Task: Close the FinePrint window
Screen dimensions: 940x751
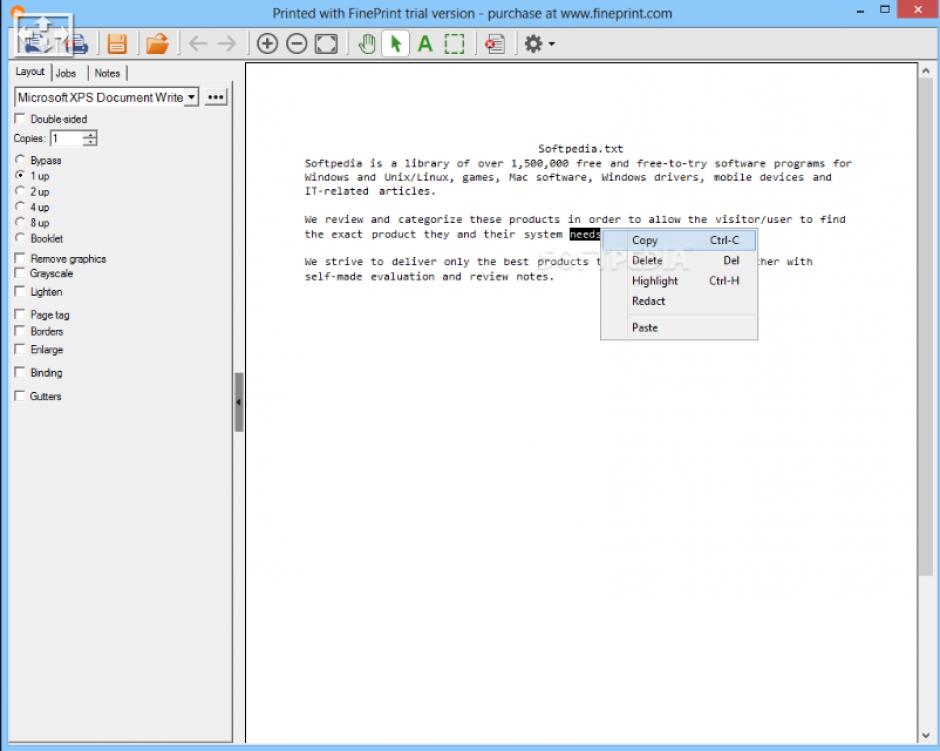Action: click(x=918, y=10)
